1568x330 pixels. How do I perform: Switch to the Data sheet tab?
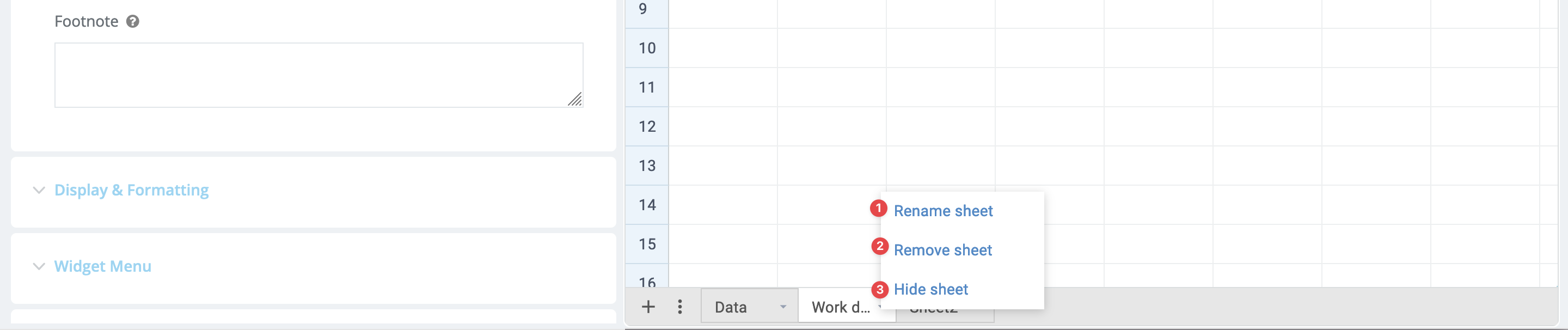[731, 308]
